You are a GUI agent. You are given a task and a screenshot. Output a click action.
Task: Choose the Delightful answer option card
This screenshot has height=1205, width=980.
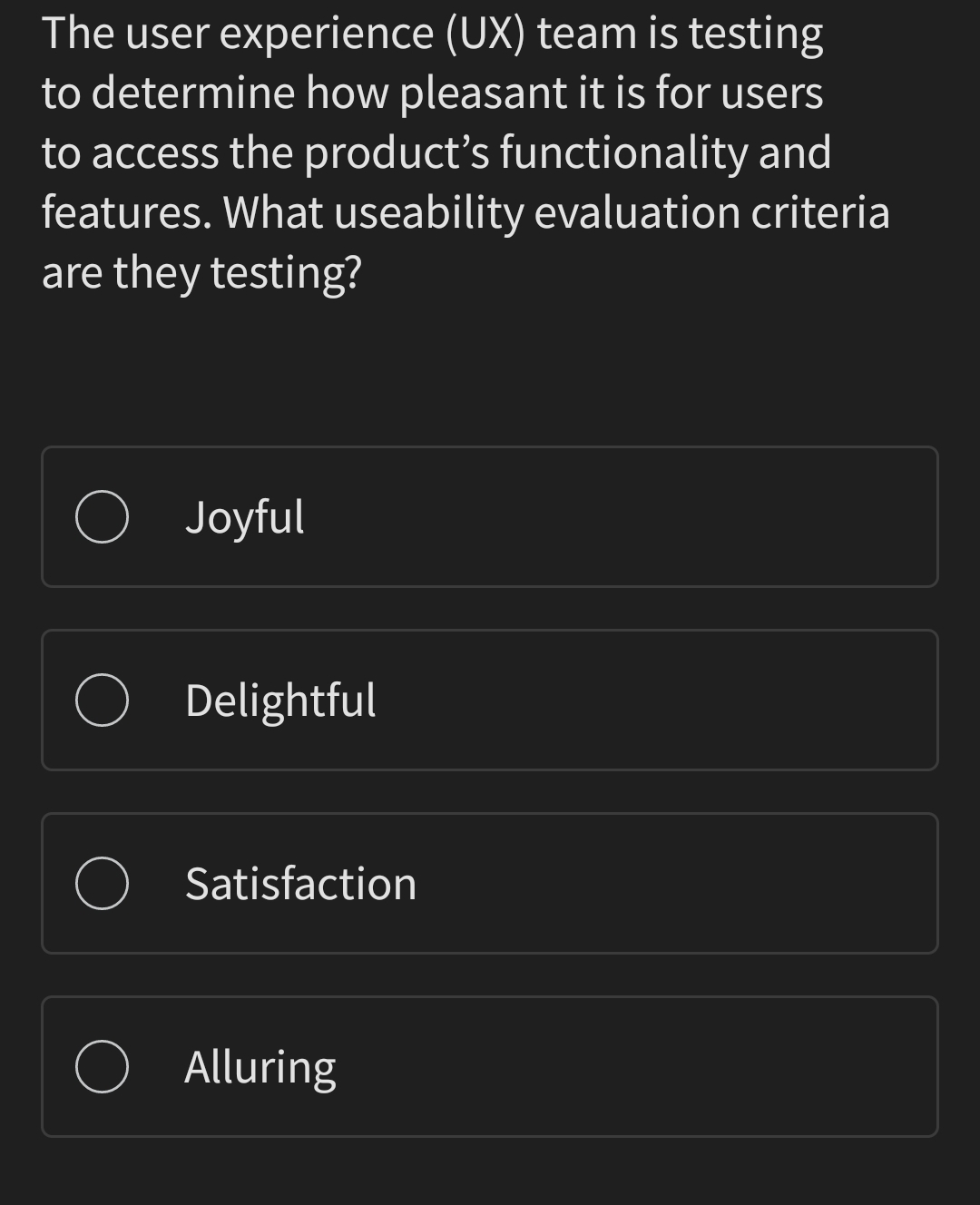pyautogui.click(x=490, y=700)
